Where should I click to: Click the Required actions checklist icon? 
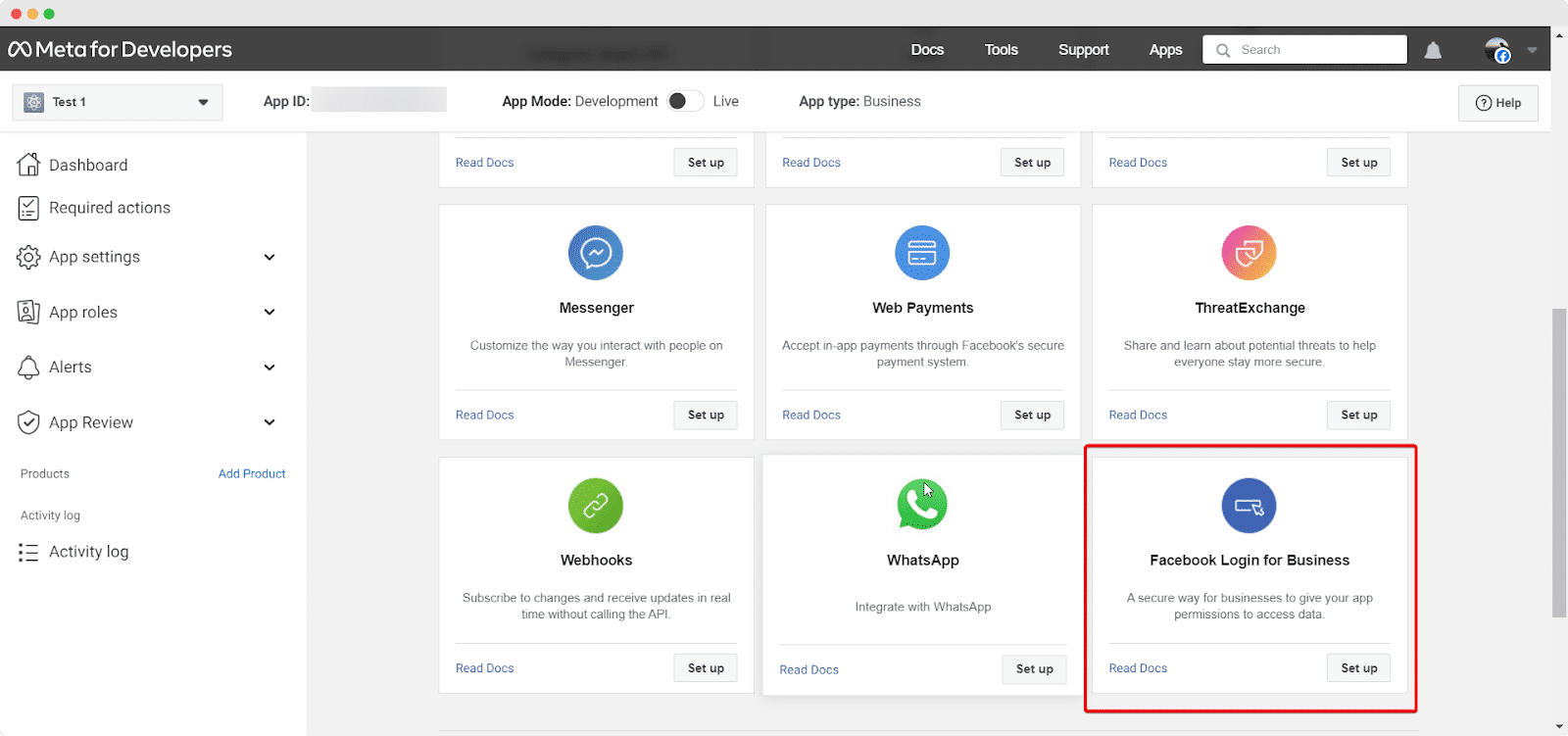pyautogui.click(x=28, y=208)
